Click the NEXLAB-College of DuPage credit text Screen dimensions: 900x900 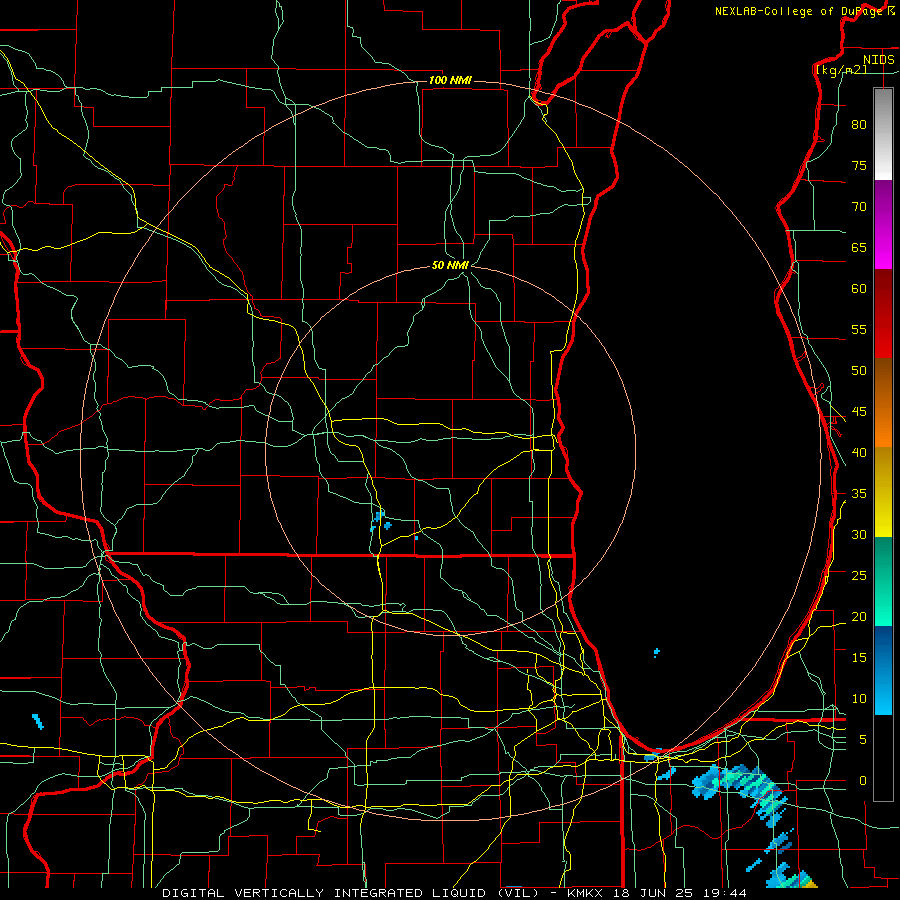[801, 11]
